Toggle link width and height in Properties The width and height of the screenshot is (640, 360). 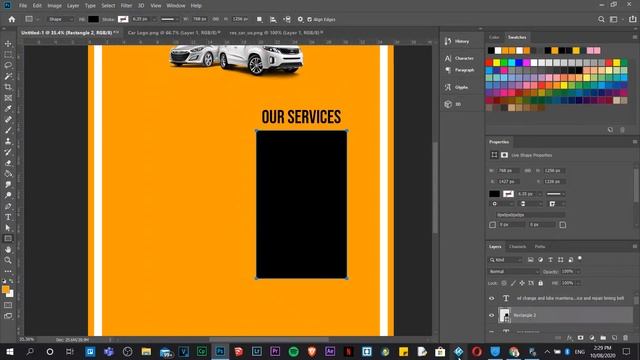527,171
